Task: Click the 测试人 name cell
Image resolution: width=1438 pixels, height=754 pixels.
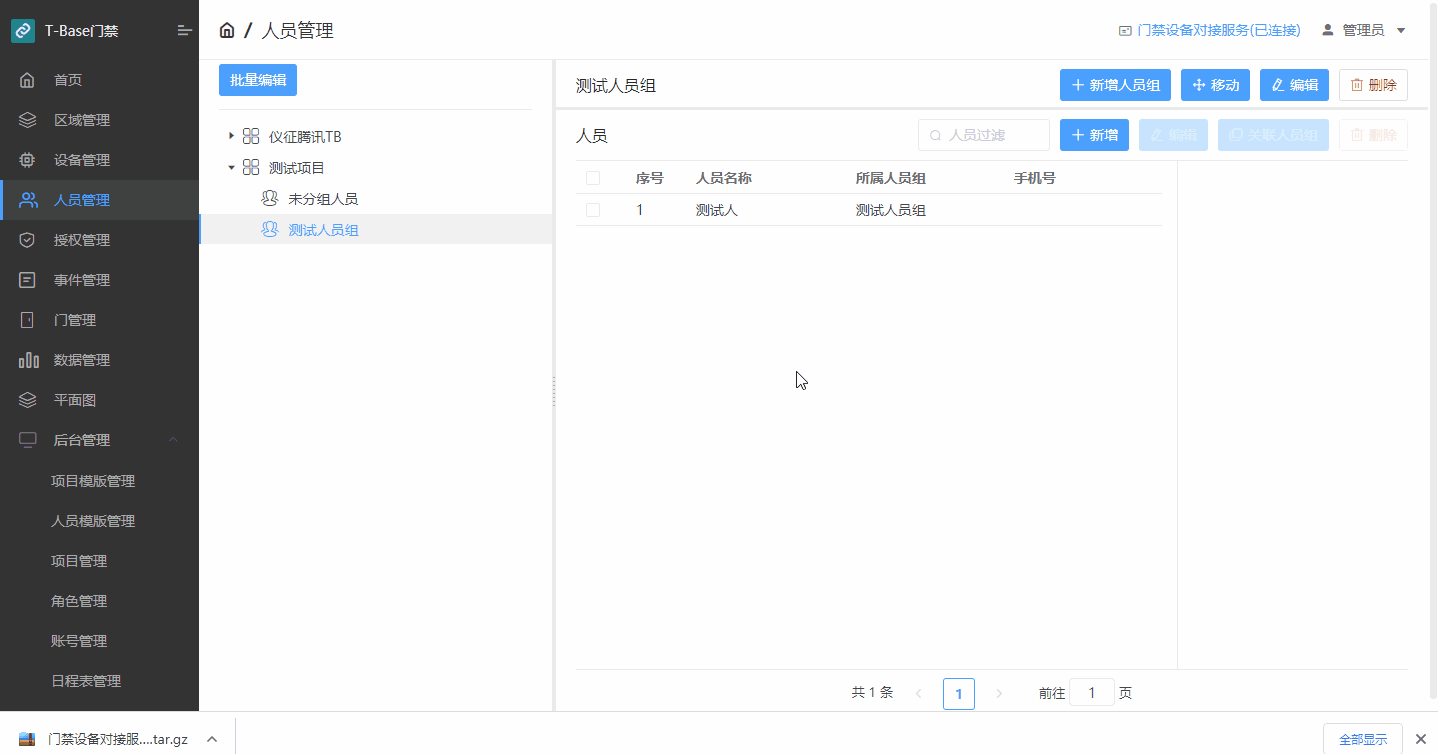Action: click(x=717, y=210)
